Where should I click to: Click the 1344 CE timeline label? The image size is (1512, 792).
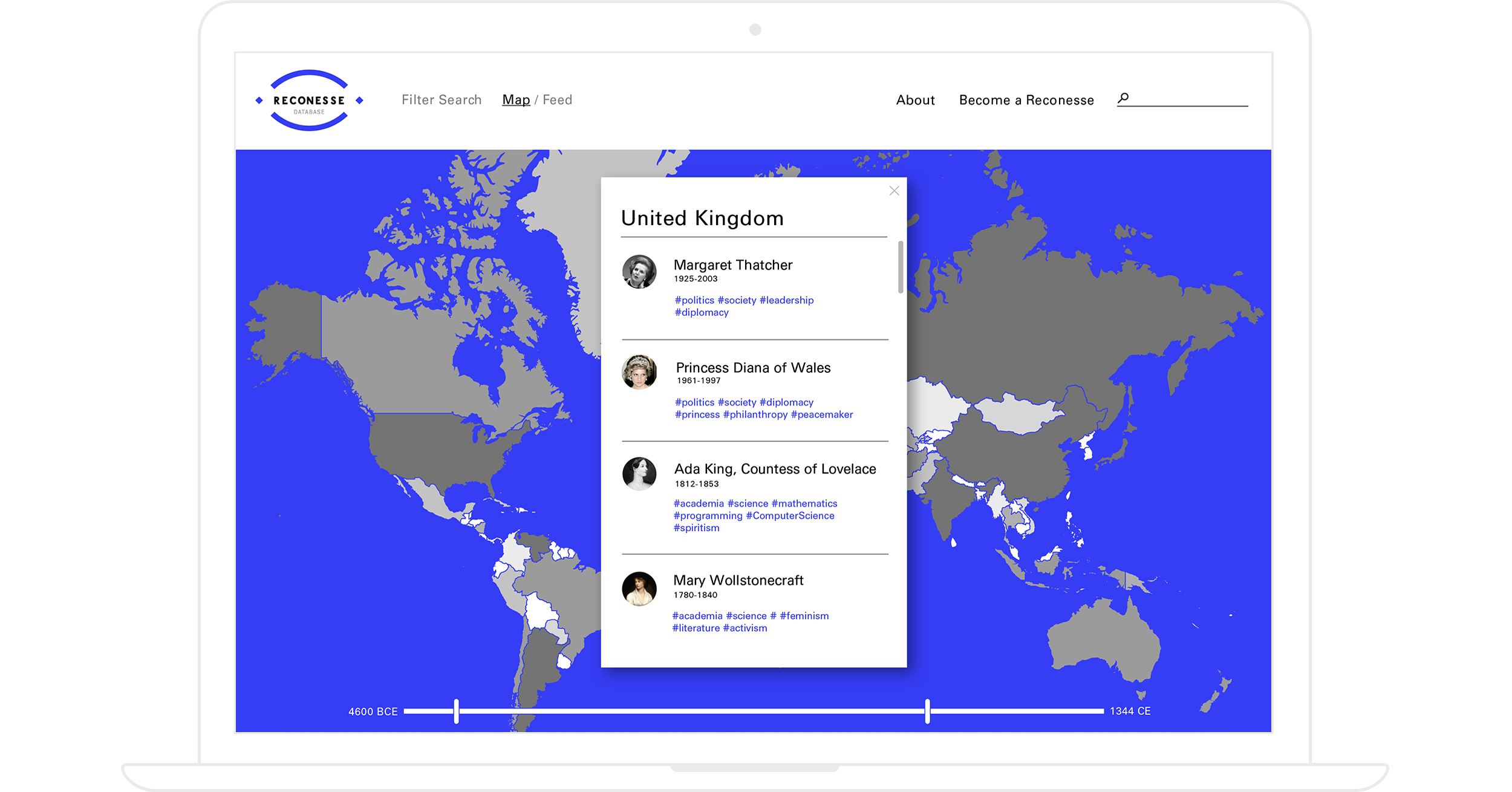(x=1130, y=711)
